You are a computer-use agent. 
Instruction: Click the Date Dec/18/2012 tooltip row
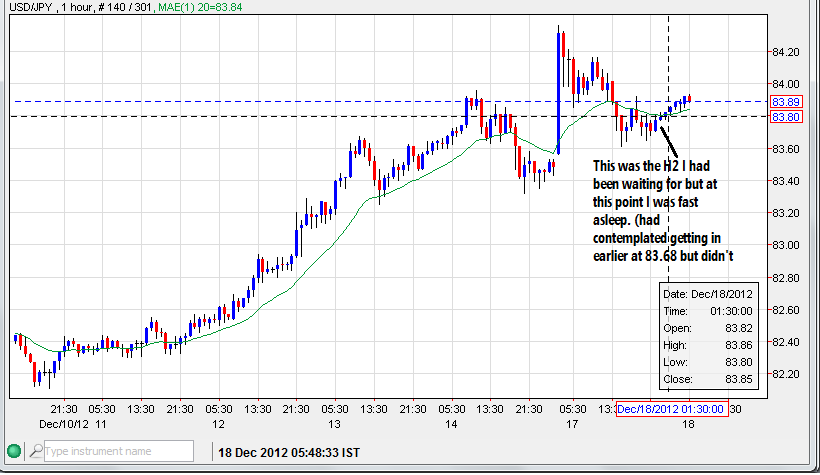(x=708, y=294)
